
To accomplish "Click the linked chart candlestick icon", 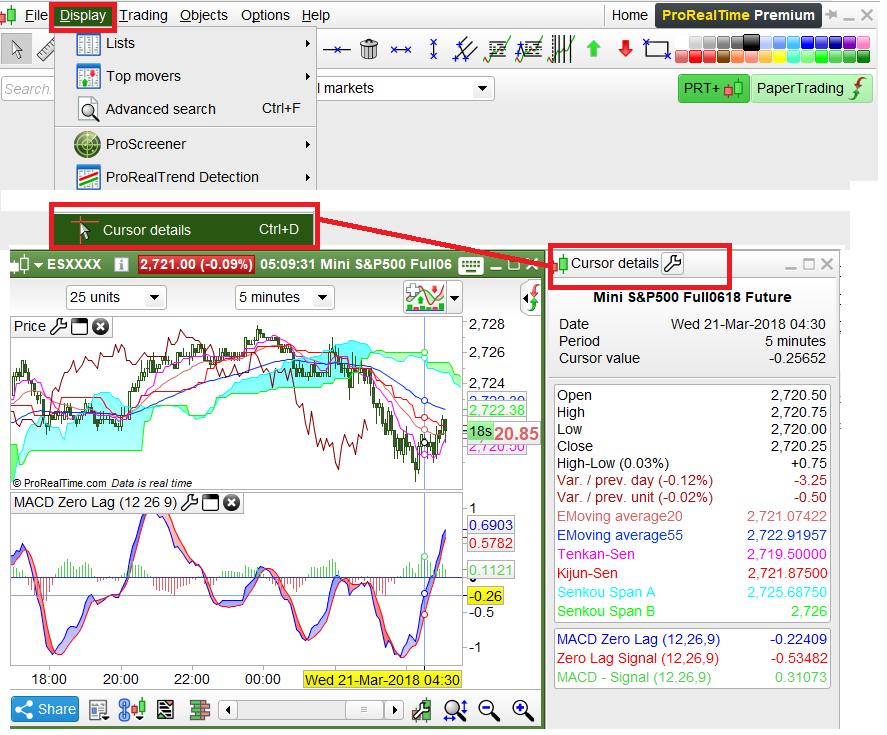I will [132, 710].
